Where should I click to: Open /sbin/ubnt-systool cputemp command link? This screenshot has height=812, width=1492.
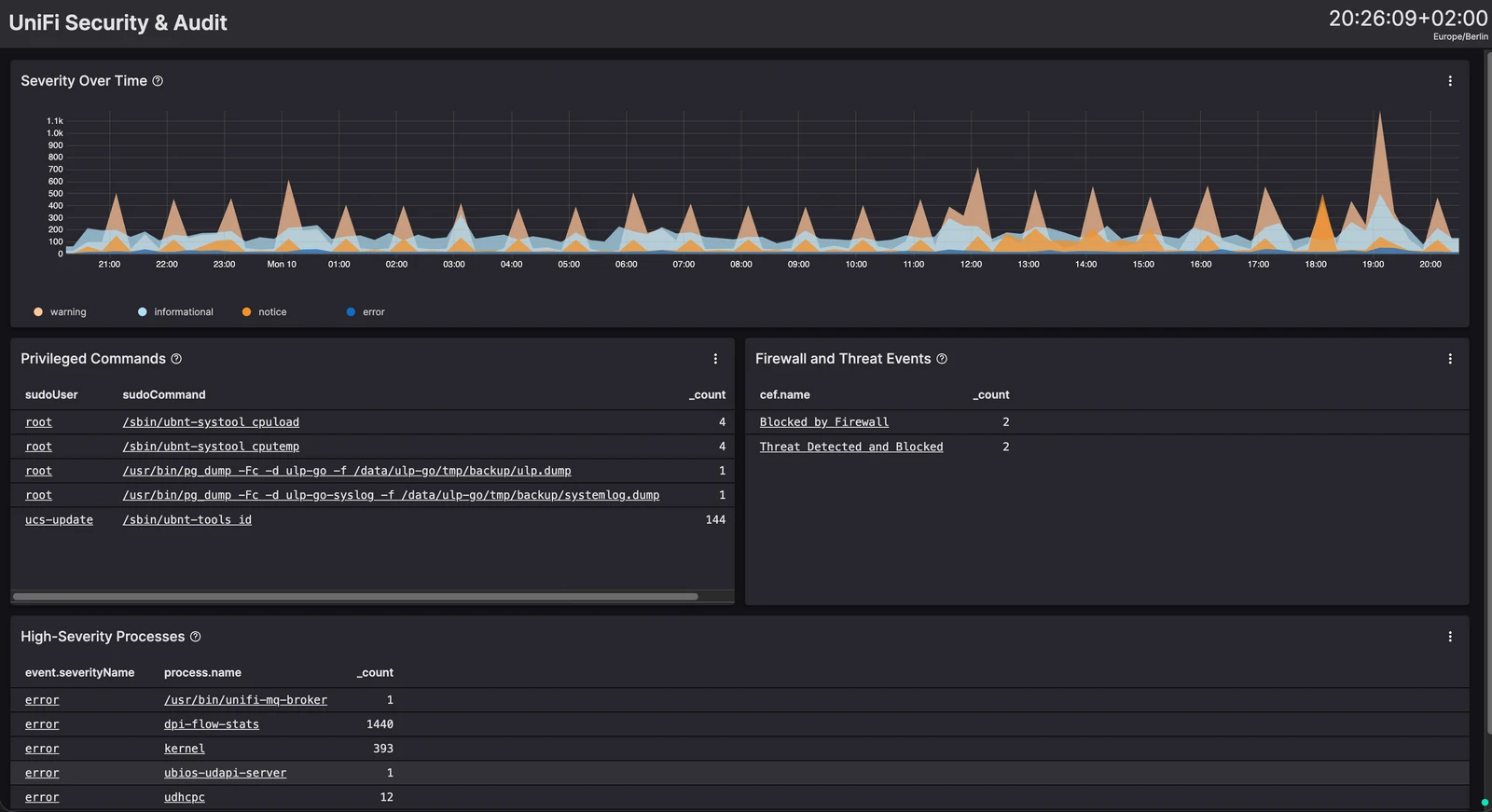tap(211, 447)
